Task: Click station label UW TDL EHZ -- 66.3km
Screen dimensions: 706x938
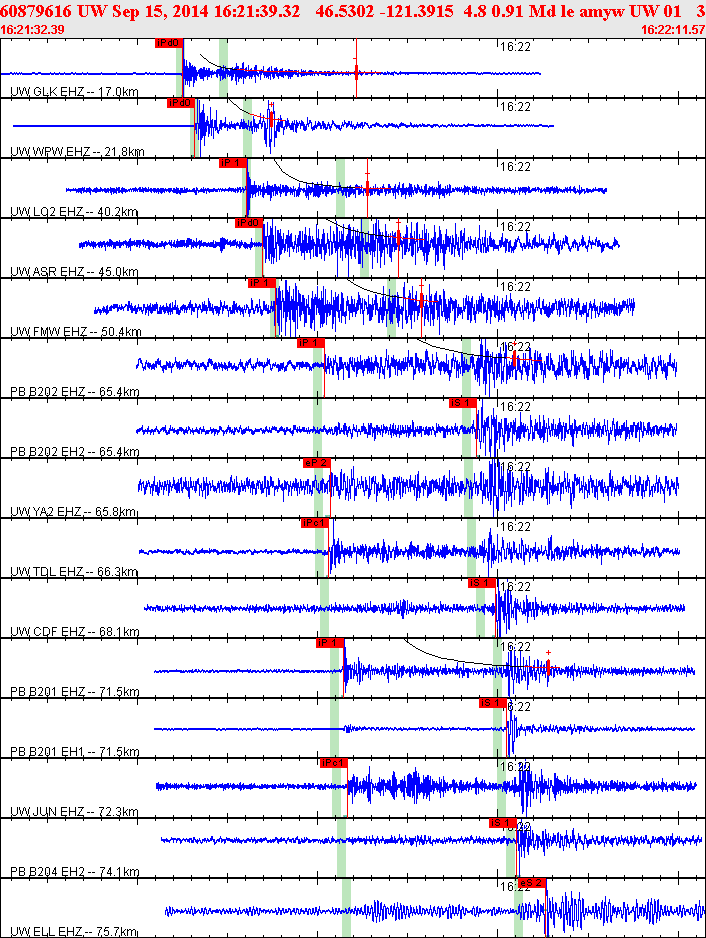Action: 74,571
